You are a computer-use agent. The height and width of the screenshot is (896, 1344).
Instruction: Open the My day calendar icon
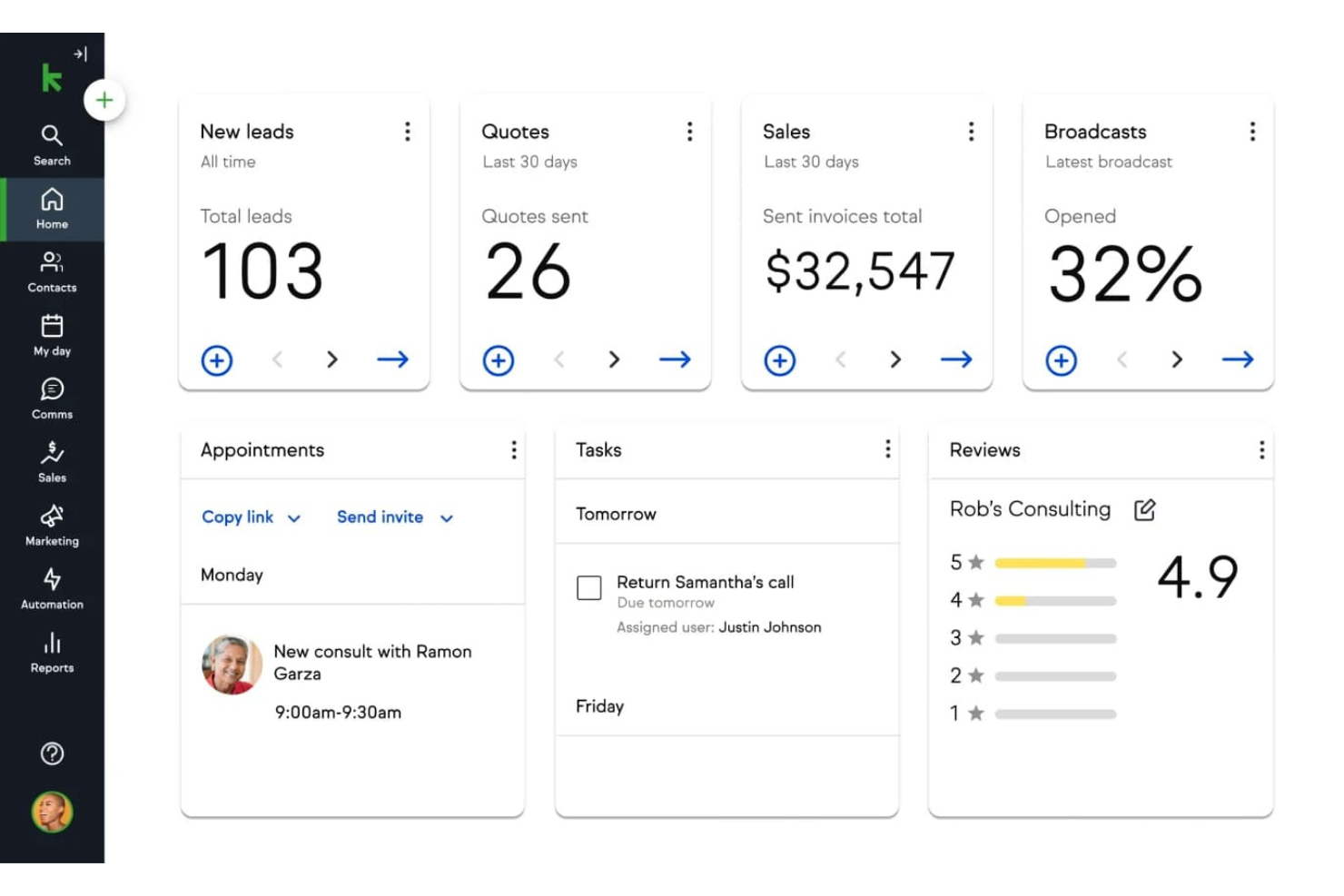(52, 327)
